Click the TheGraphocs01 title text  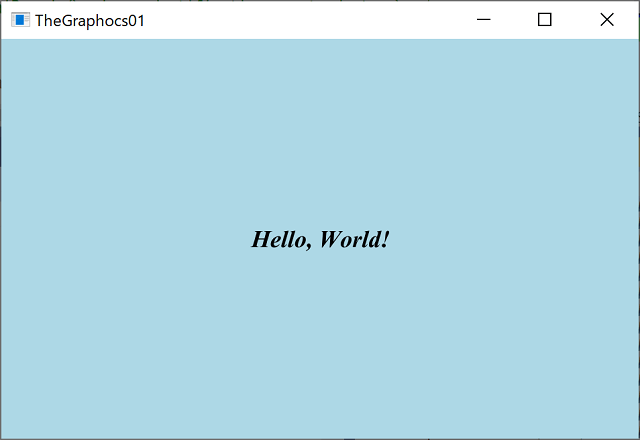click(90, 21)
